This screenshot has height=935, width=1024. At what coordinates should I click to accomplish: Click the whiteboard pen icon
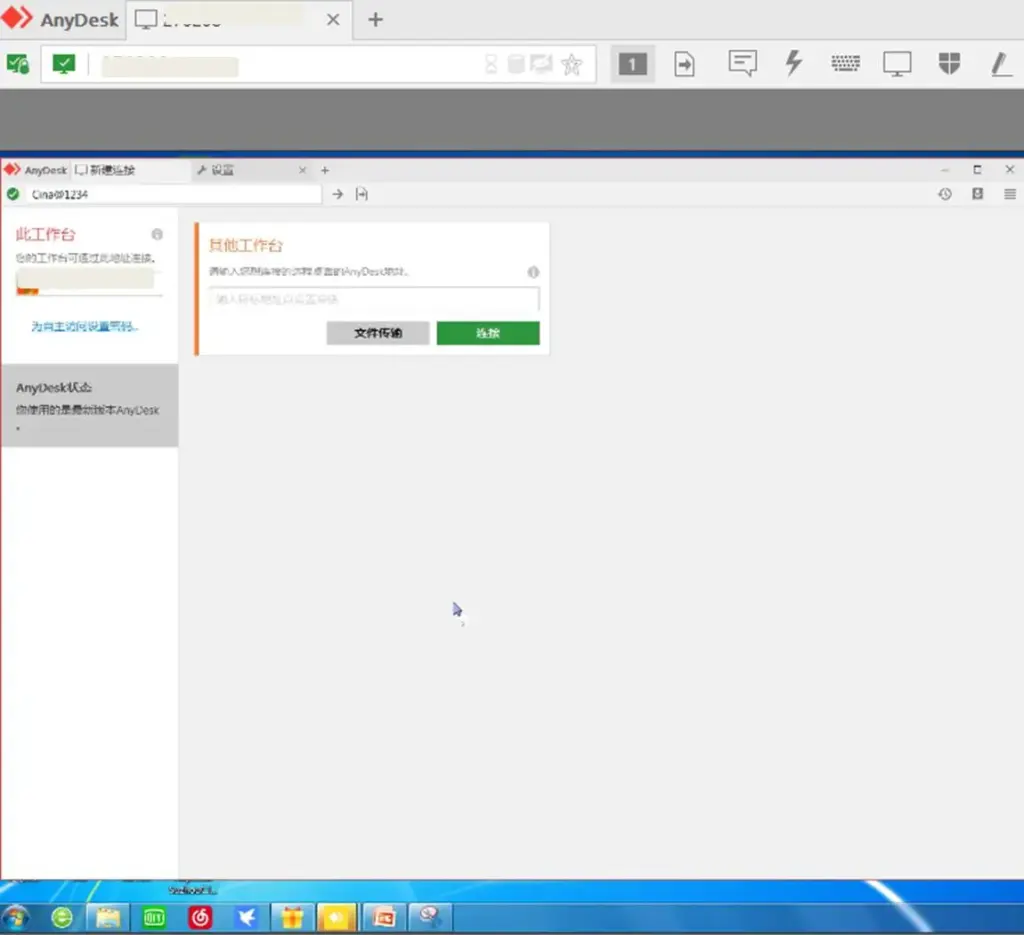[1000, 64]
